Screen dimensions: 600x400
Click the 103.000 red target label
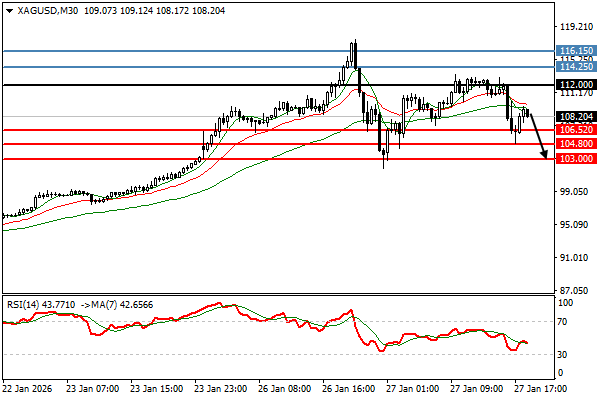pos(577,159)
